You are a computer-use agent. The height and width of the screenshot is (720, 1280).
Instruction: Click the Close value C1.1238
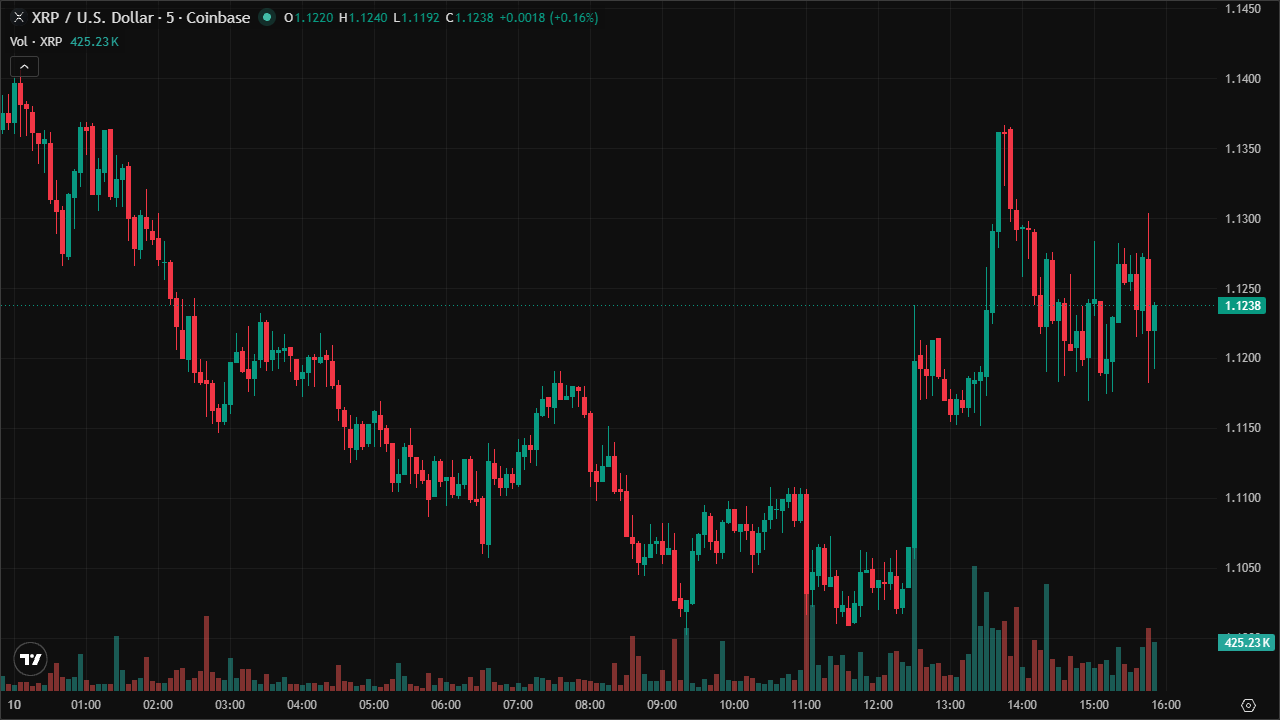point(469,17)
